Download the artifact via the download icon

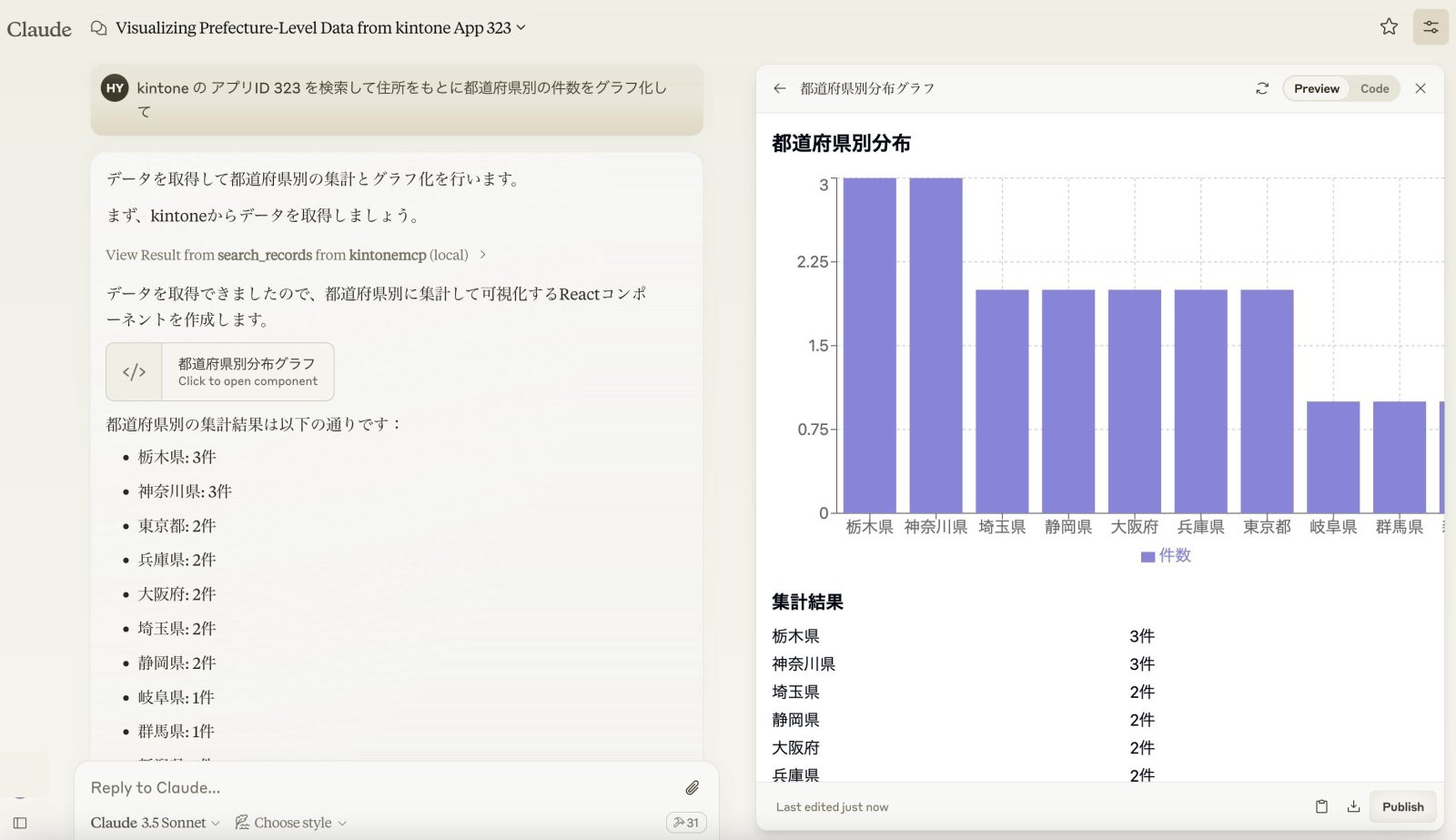tap(1352, 806)
